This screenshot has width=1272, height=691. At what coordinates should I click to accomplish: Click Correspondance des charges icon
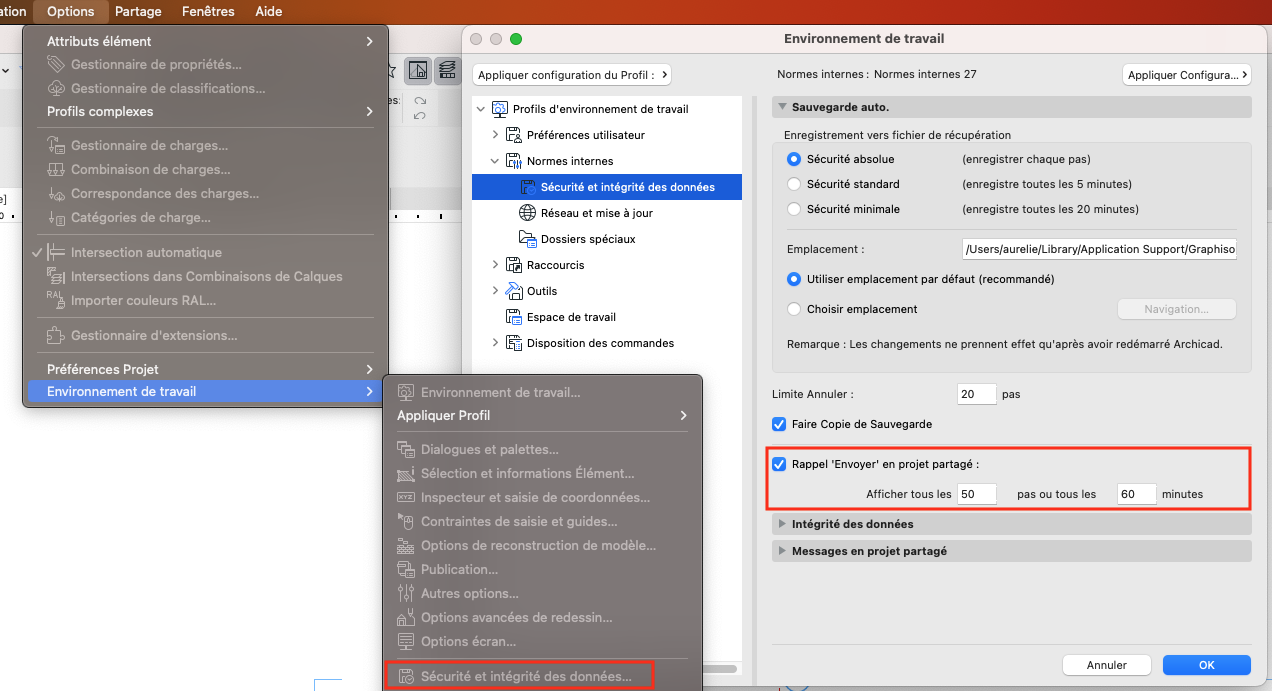pos(56,194)
